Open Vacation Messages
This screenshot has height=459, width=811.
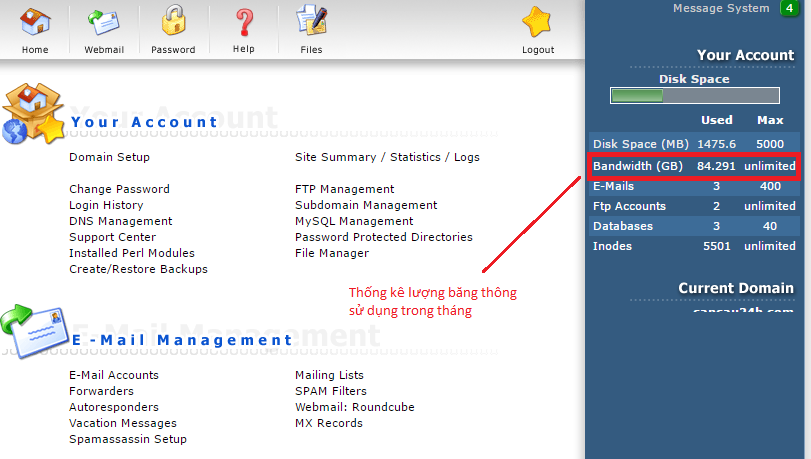[123, 423]
